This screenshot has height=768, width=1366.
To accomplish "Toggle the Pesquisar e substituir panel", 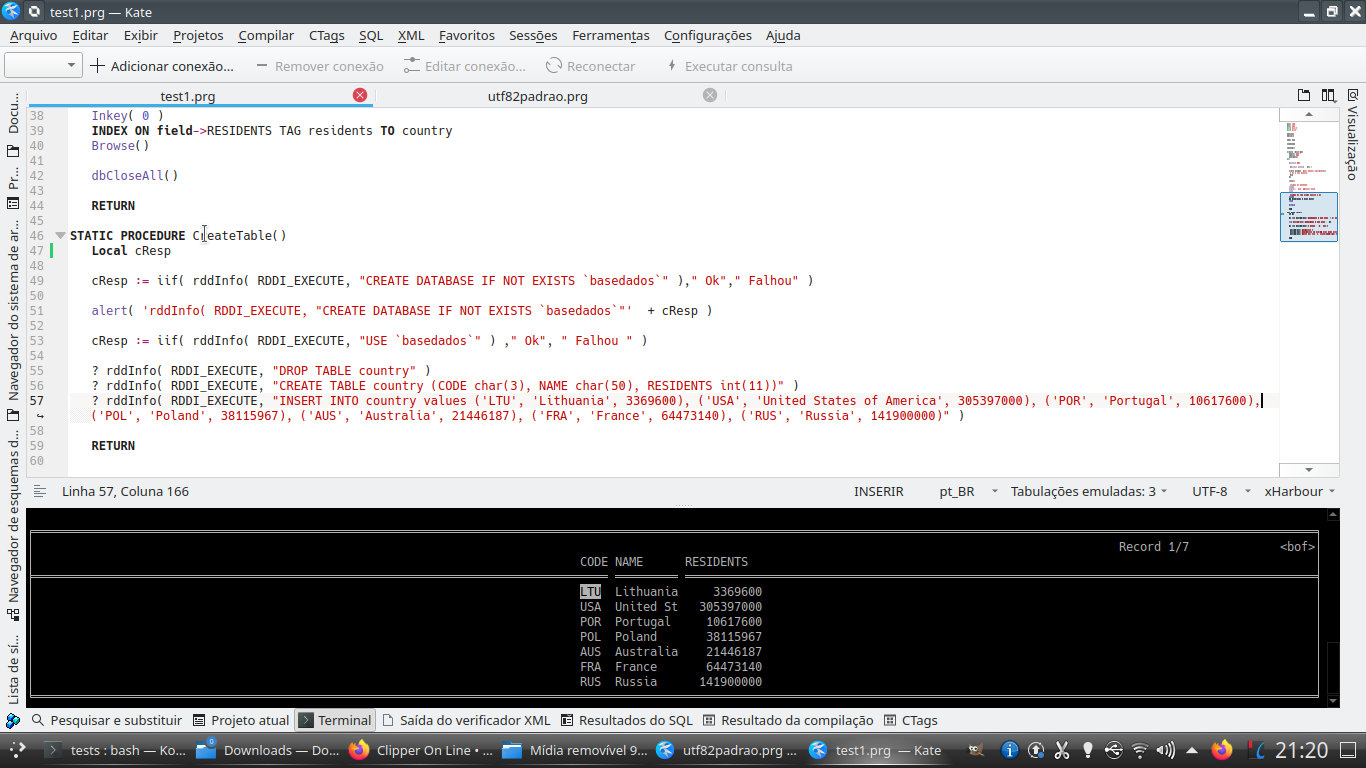I will point(106,720).
